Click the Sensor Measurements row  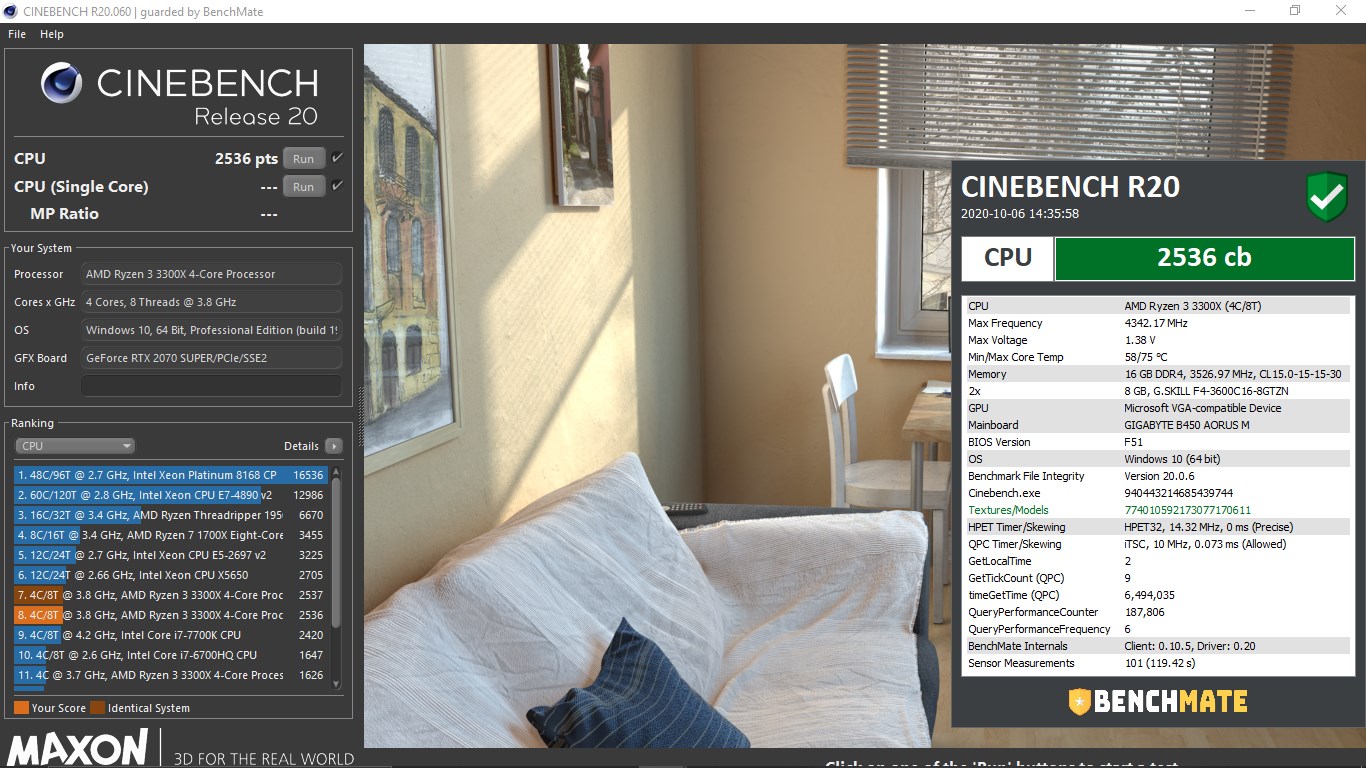[1156, 663]
